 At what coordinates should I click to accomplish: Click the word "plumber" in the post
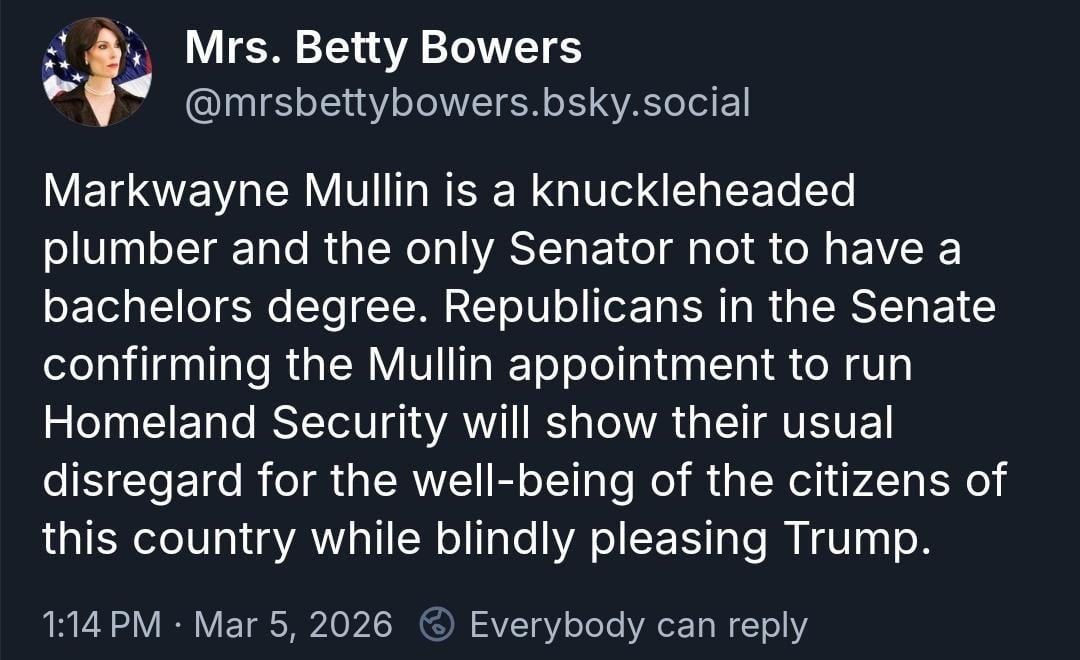pyautogui.click(x=129, y=248)
